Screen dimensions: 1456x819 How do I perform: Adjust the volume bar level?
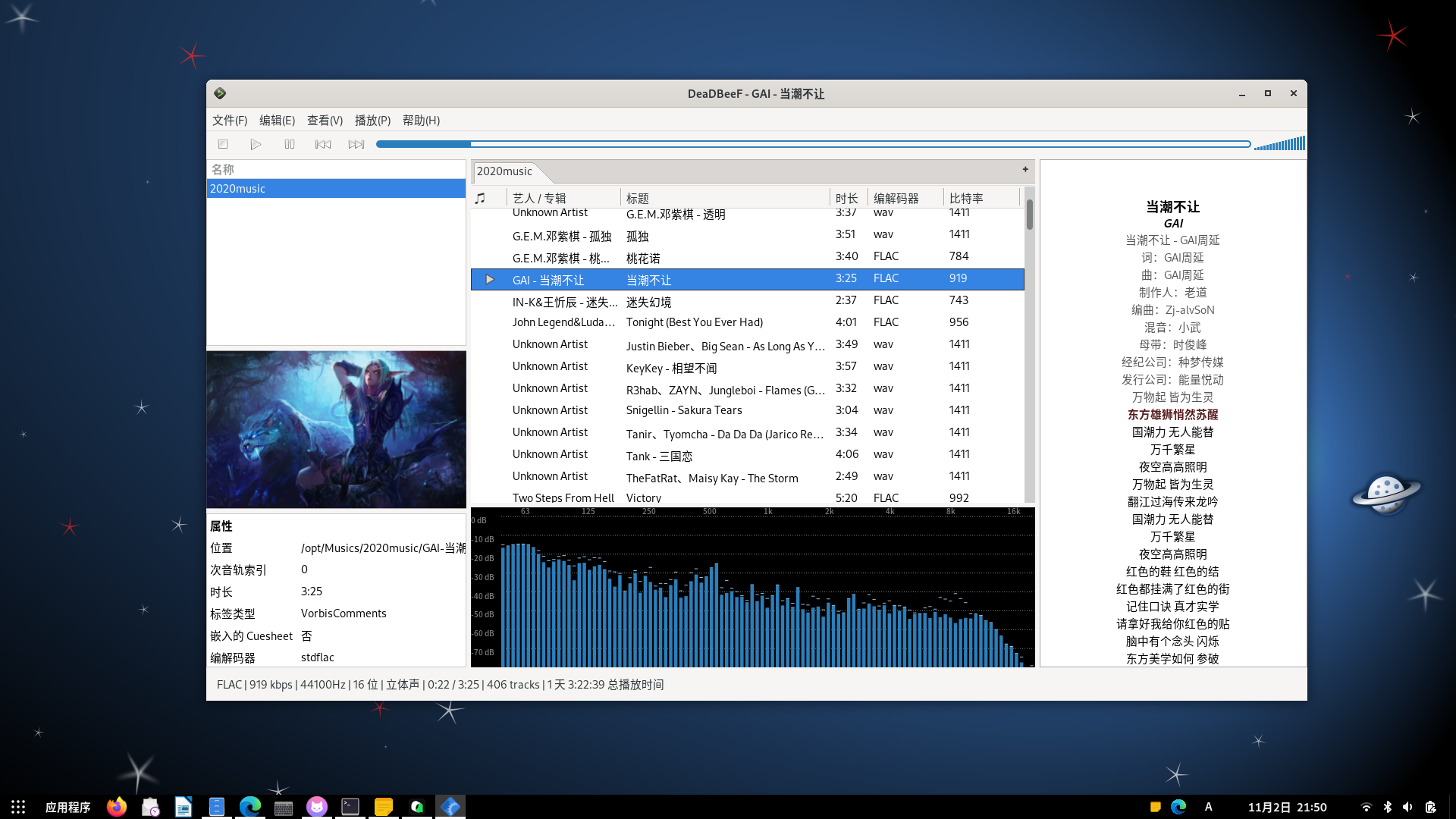1279,144
